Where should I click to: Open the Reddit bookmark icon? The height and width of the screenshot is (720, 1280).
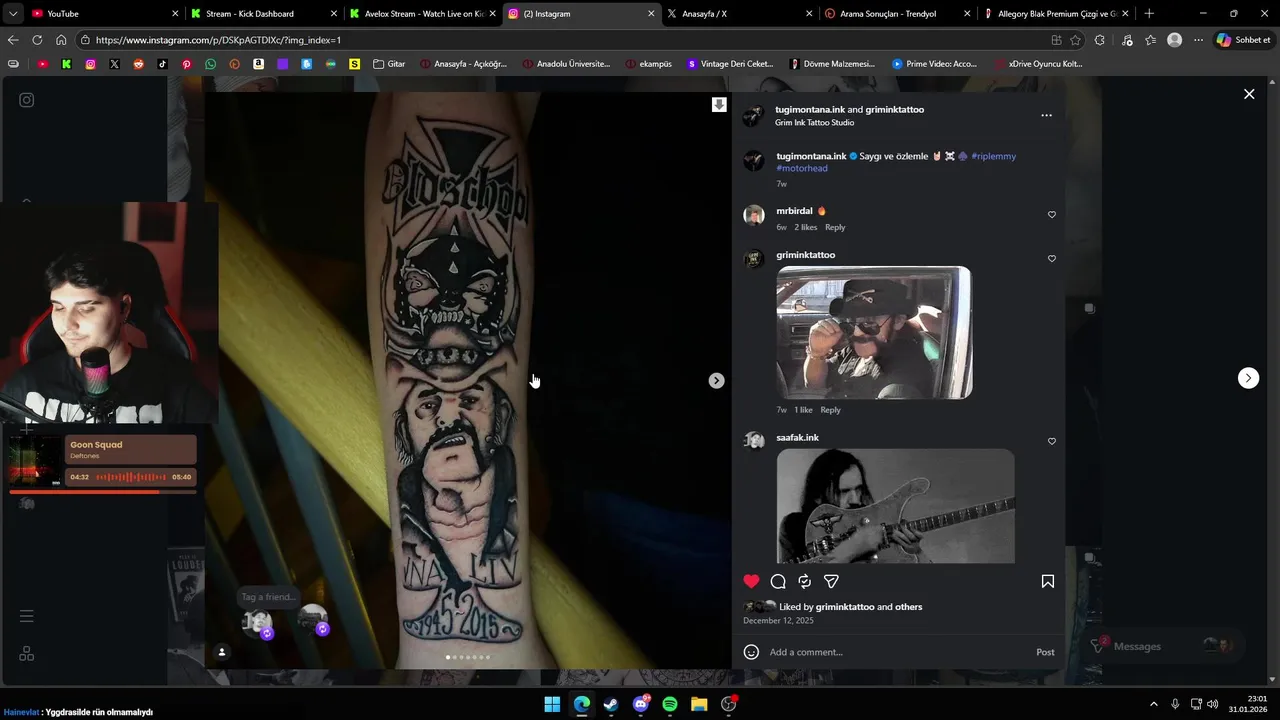138,64
